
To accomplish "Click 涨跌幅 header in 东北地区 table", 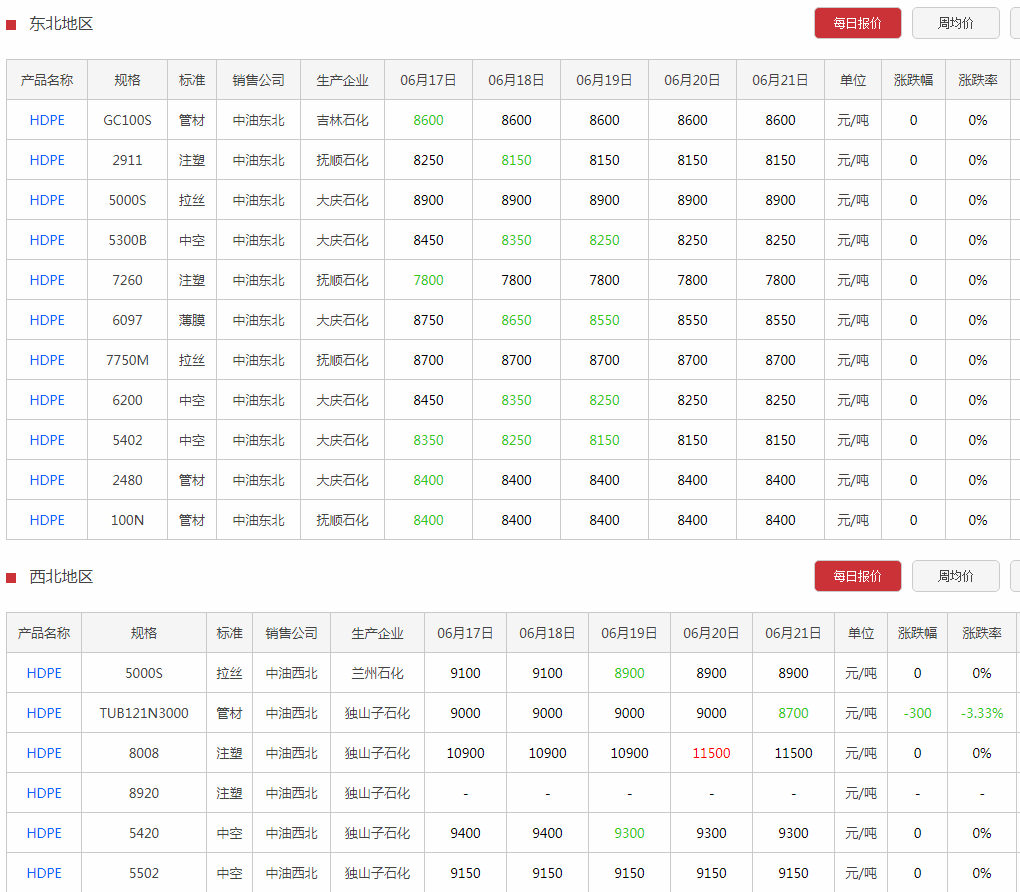I will click(x=913, y=80).
